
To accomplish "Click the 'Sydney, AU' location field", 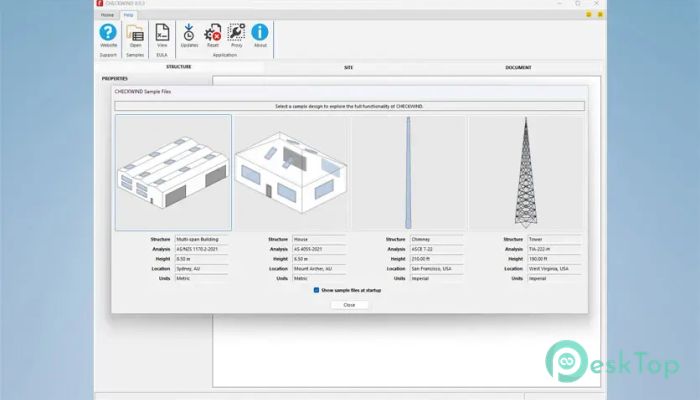I will (202, 269).
